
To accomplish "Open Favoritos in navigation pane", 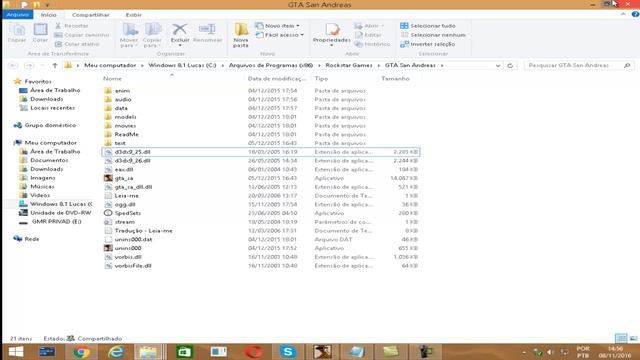I will (38, 81).
